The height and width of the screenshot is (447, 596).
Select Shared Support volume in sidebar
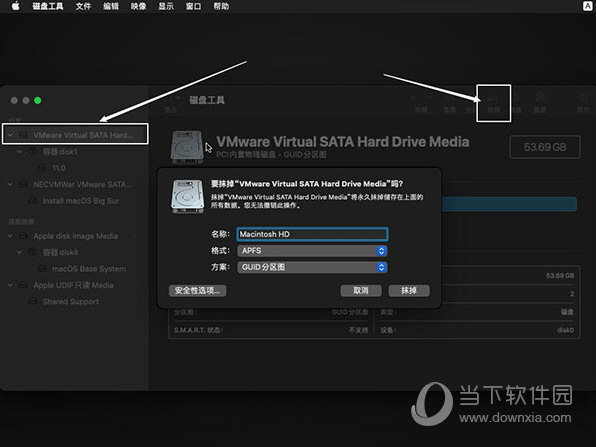(x=71, y=301)
